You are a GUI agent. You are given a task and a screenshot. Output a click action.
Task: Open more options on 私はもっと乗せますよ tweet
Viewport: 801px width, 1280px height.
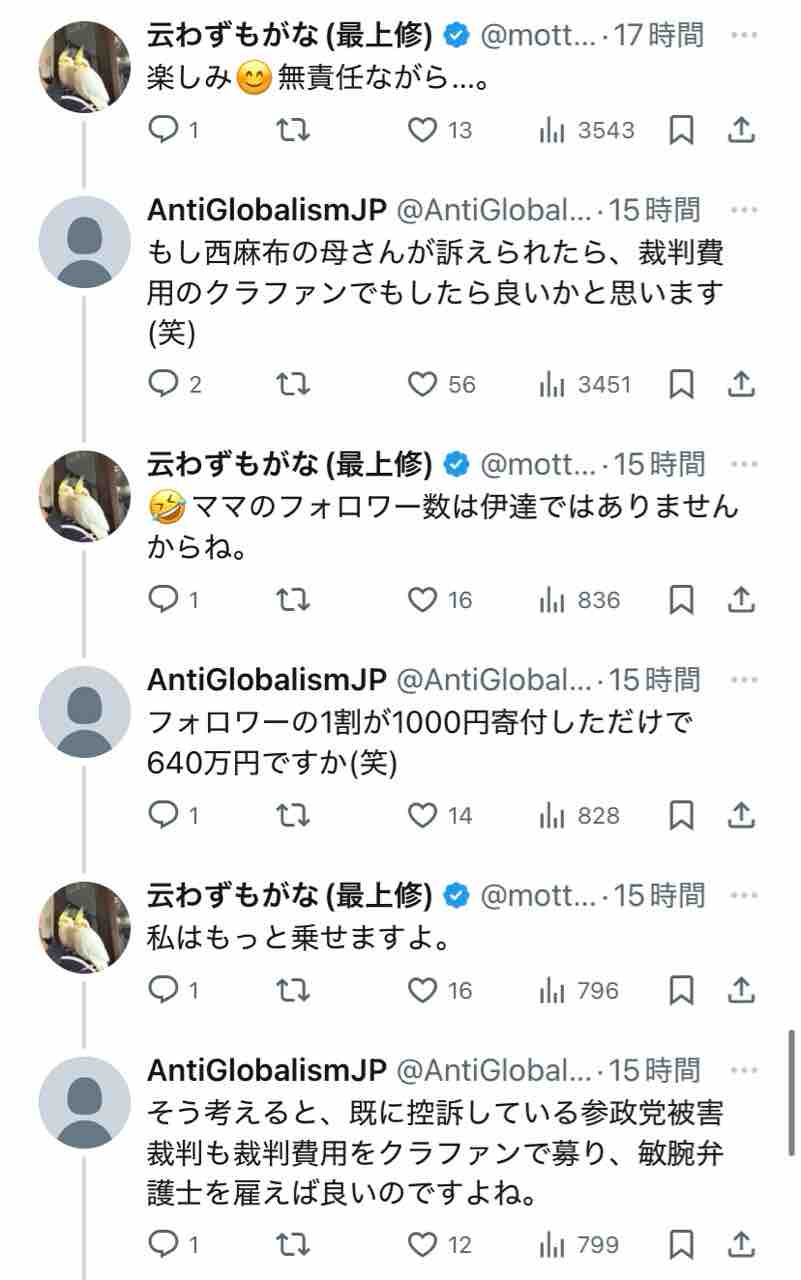745,895
